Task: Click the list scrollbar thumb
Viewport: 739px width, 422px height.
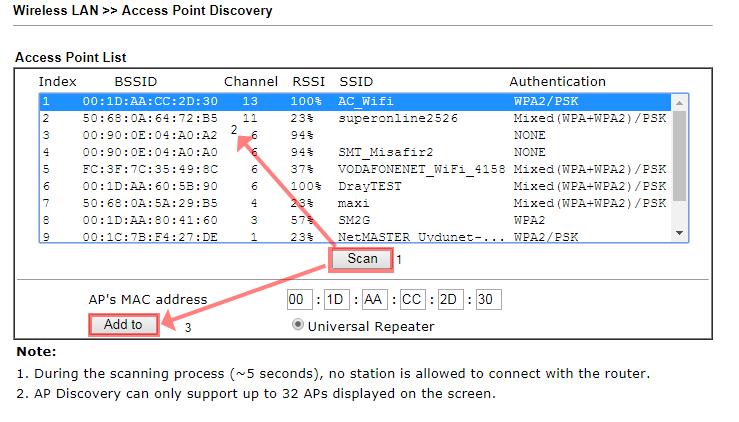Action: 680,155
